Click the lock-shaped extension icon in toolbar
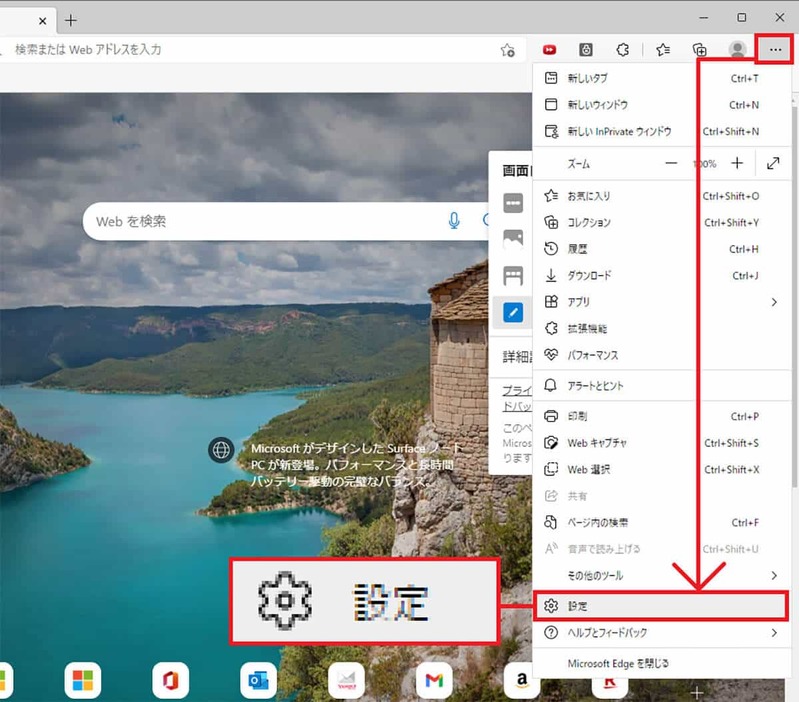The width and height of the screenshot is (799, 702). point(586,49)
